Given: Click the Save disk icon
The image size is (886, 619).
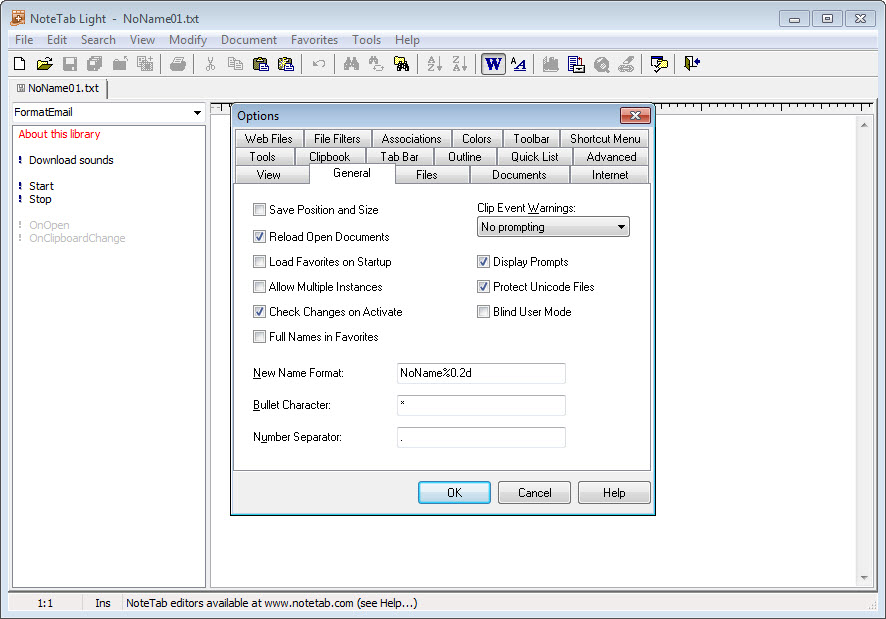Looking at the screenshot, I should pyautogui.click(x=70, y=64).
